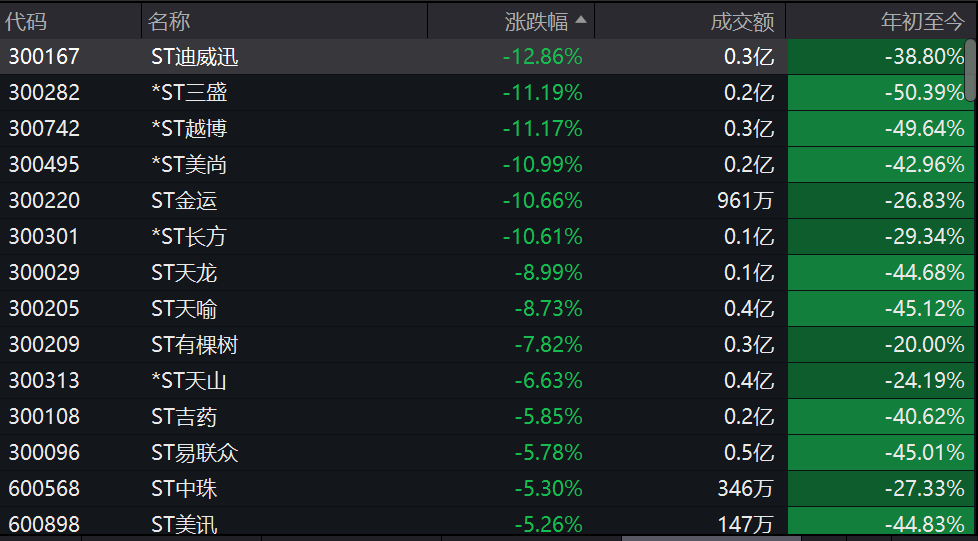Click the sort arrow beside 涨跌幅
Image resolution: width=978 pixels, height=541 pixels.
click(x=581, y=20)
